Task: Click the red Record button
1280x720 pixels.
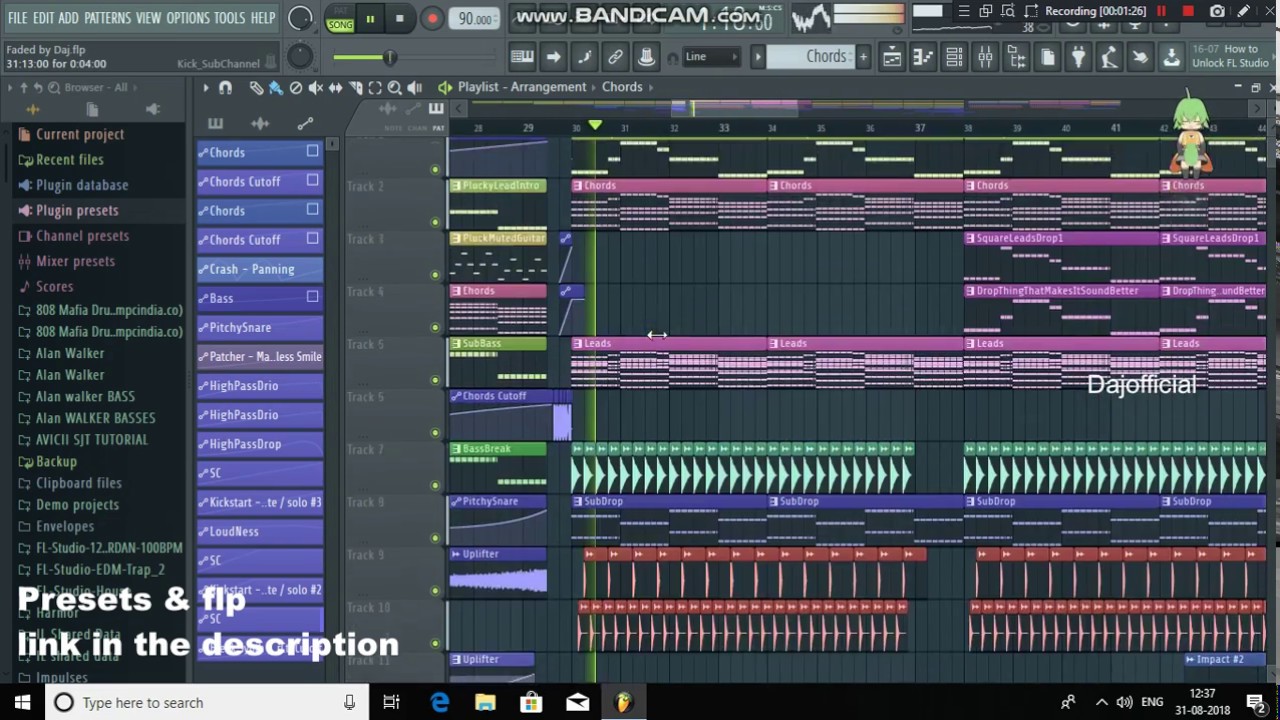Action: coord(432,18)
